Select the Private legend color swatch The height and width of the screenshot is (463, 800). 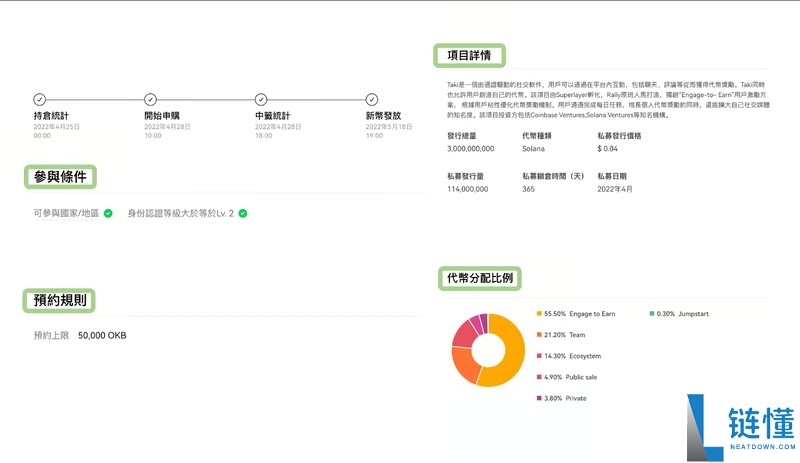pos(539,398)
